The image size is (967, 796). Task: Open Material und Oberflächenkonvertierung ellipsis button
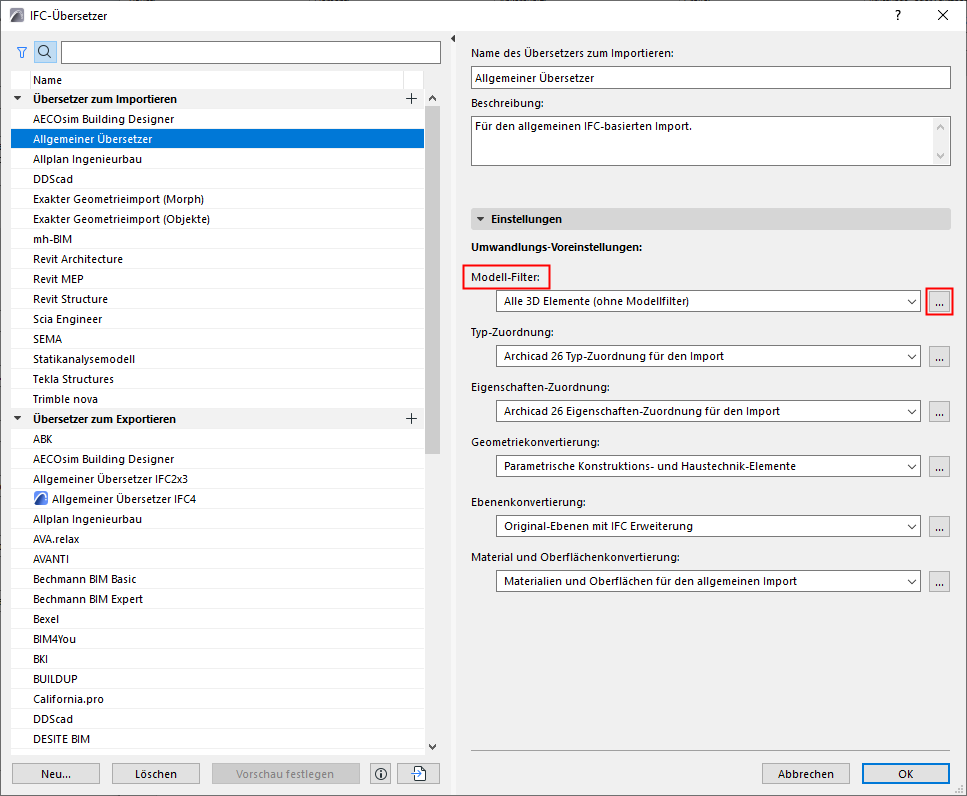[939, 581]
